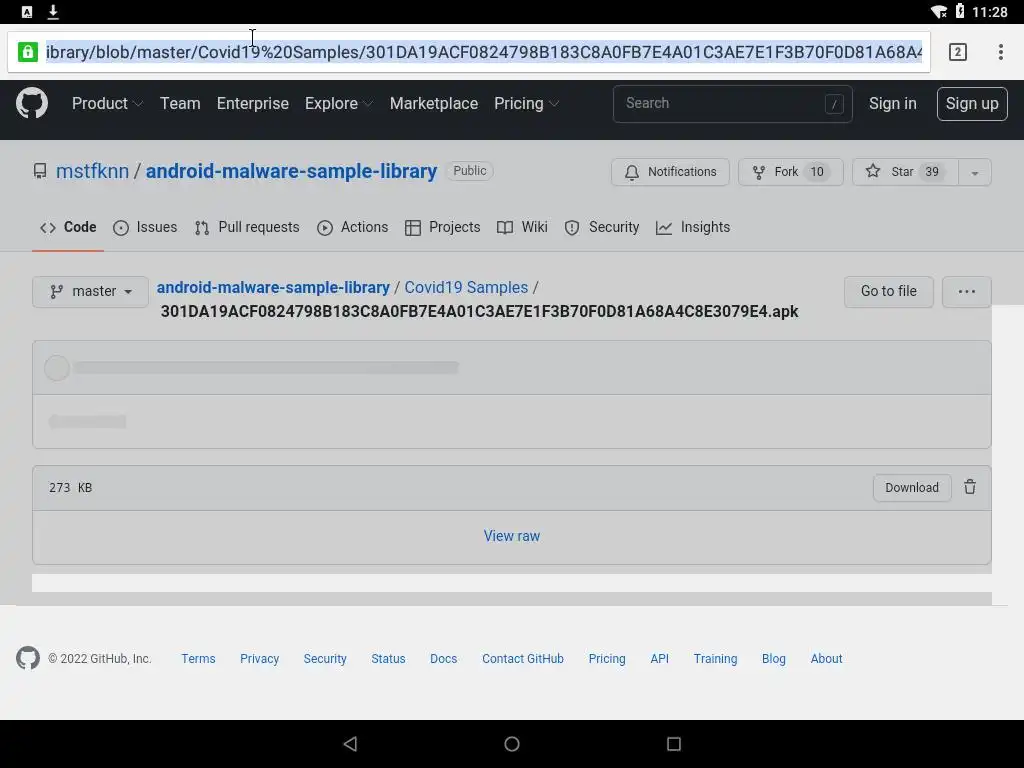
Task: Click the slash shortcut icon in search
Action: click(834, 104)
